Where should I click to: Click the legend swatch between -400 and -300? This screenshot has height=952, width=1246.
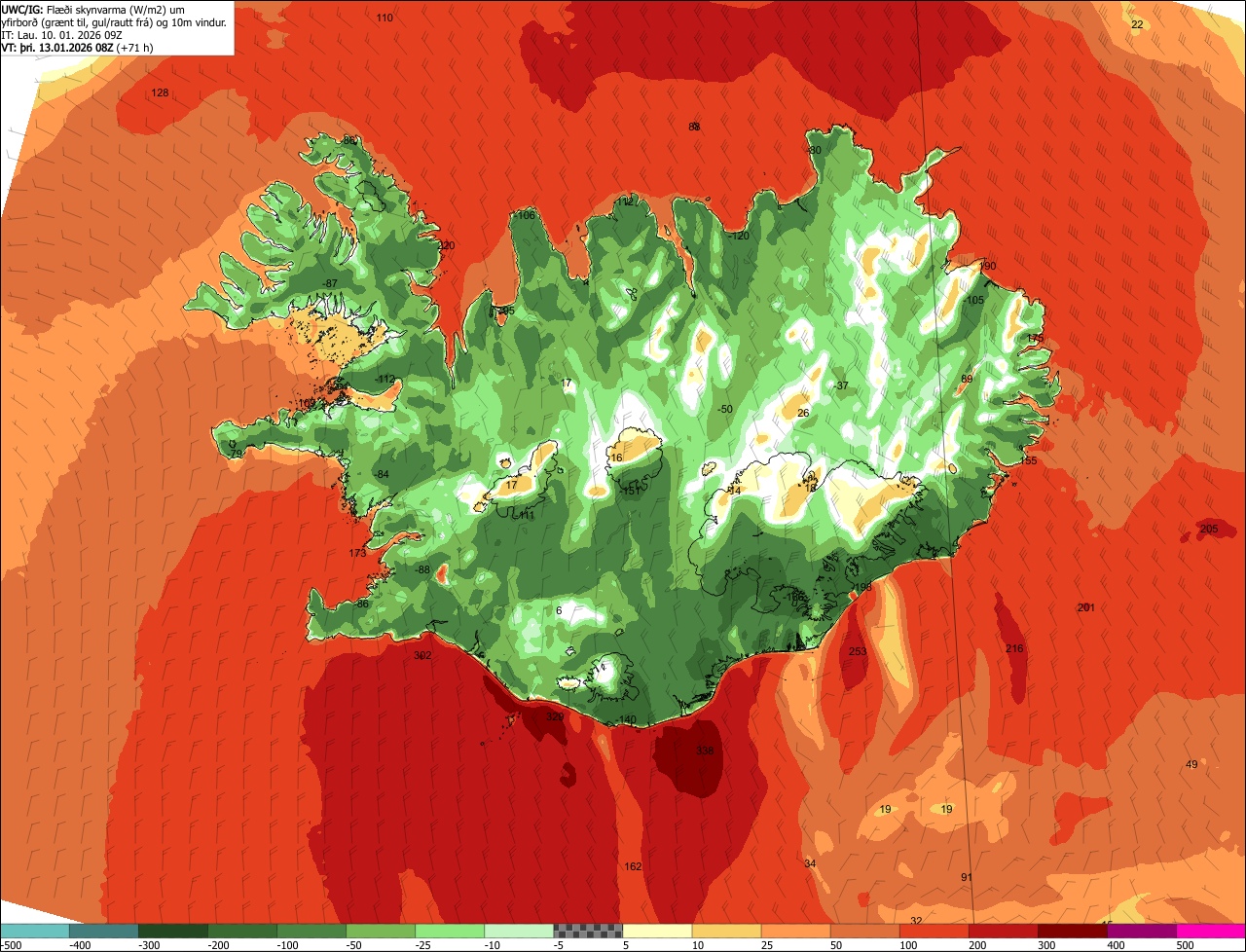[104, 931]
